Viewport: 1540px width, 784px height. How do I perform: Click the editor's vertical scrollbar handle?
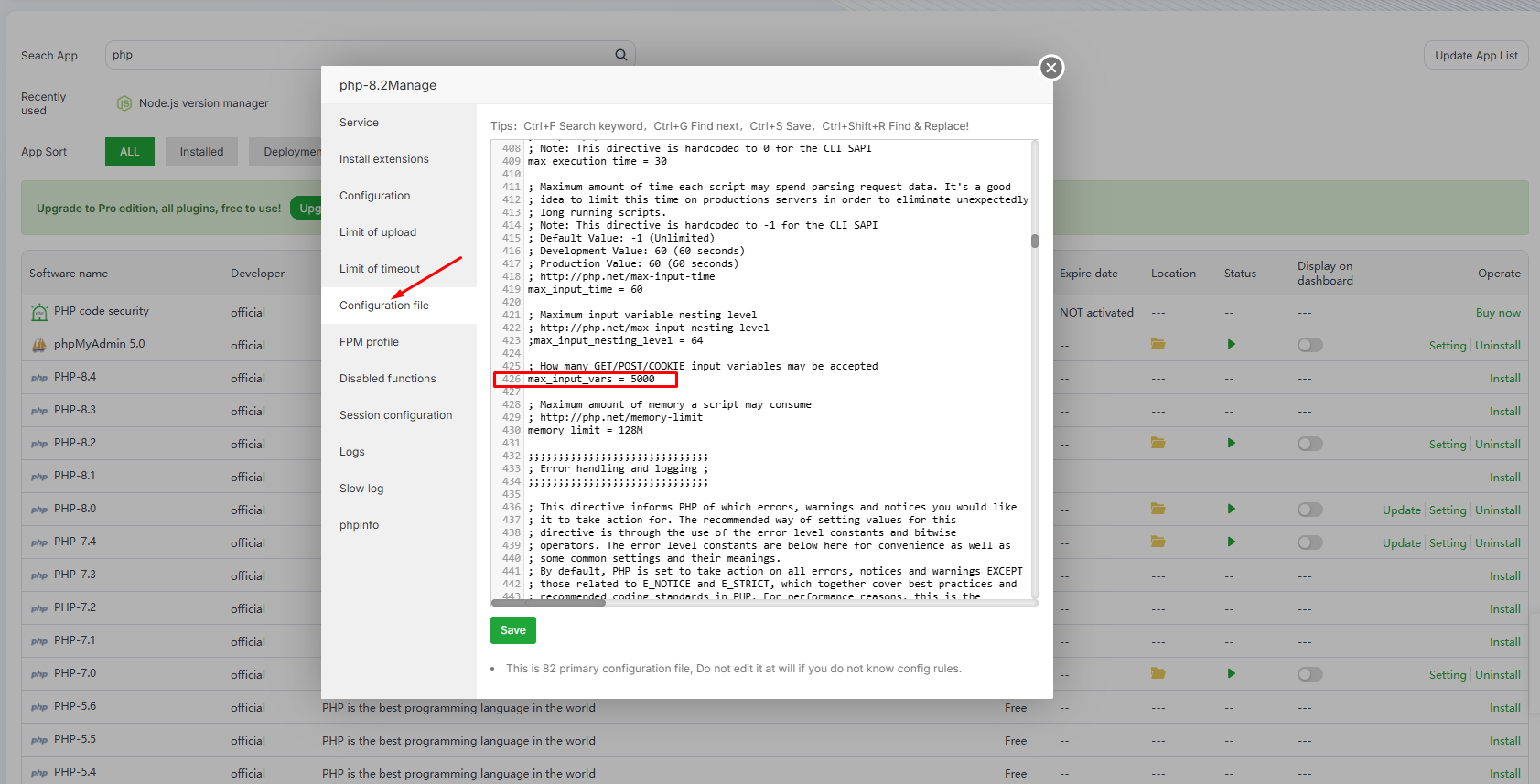click(x=1035, y=242)
